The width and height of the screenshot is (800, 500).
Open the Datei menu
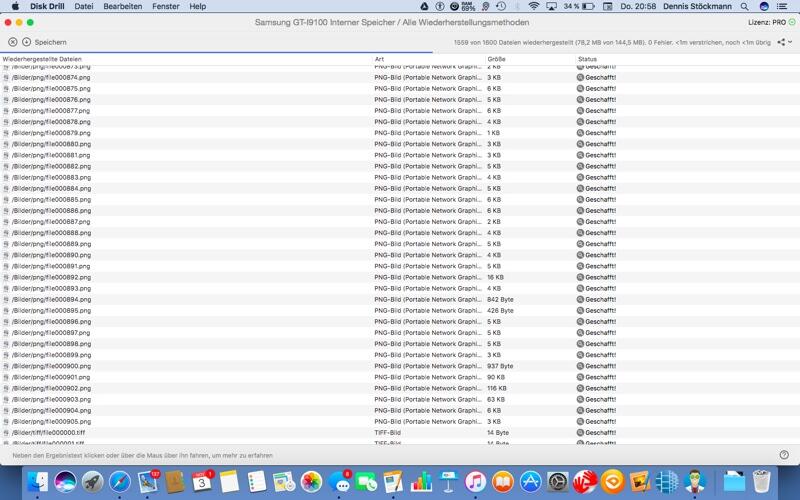[x=84, y=6]
